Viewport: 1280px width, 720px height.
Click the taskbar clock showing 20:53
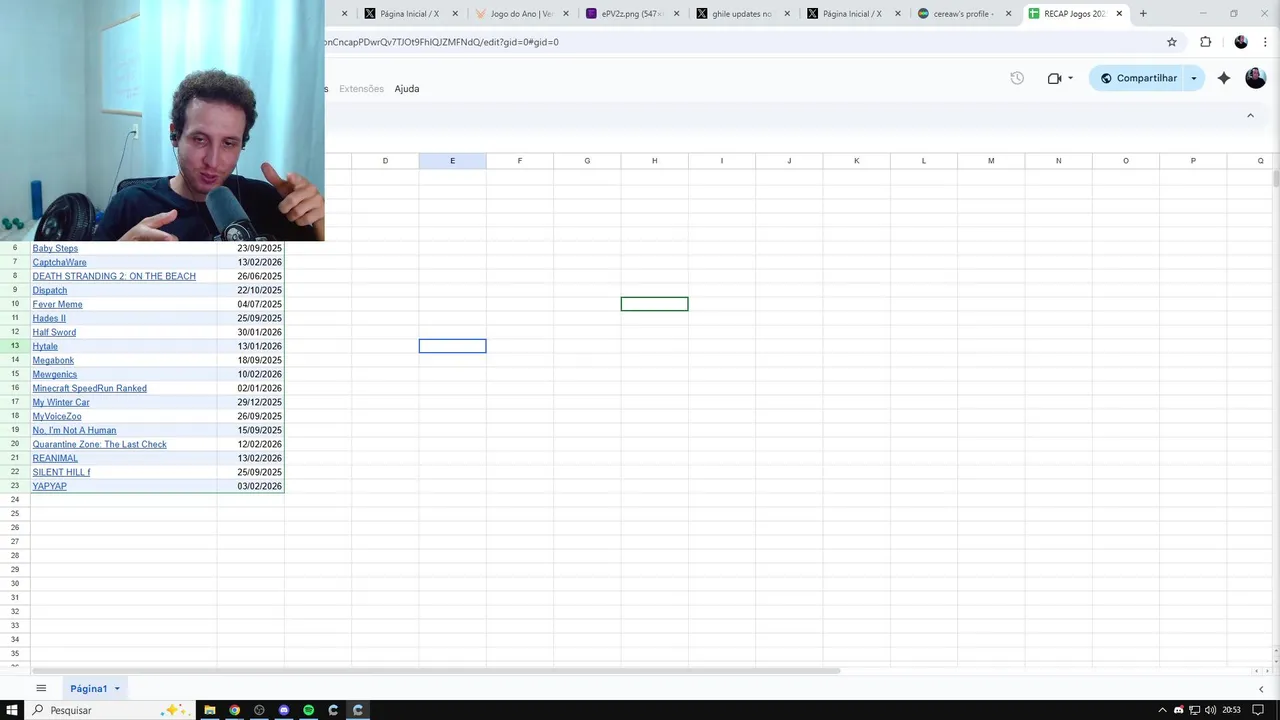[1231, 710]
